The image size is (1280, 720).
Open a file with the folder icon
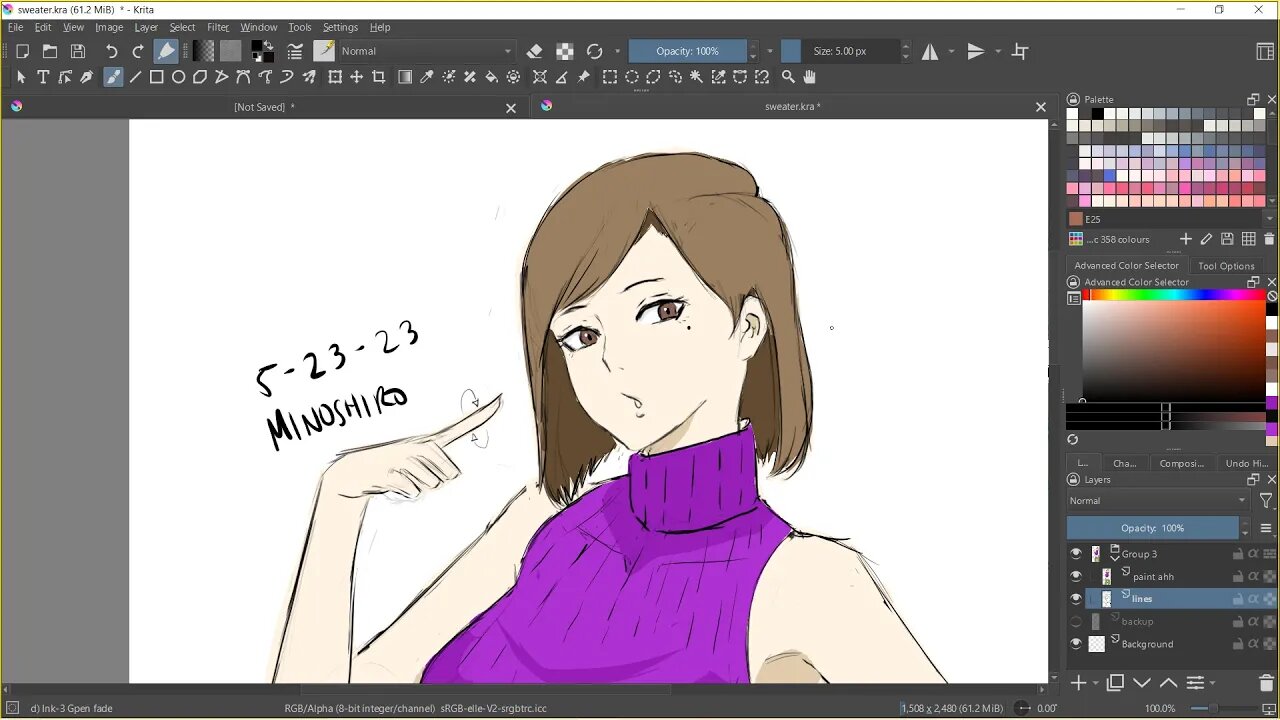[x=50, y=51]
